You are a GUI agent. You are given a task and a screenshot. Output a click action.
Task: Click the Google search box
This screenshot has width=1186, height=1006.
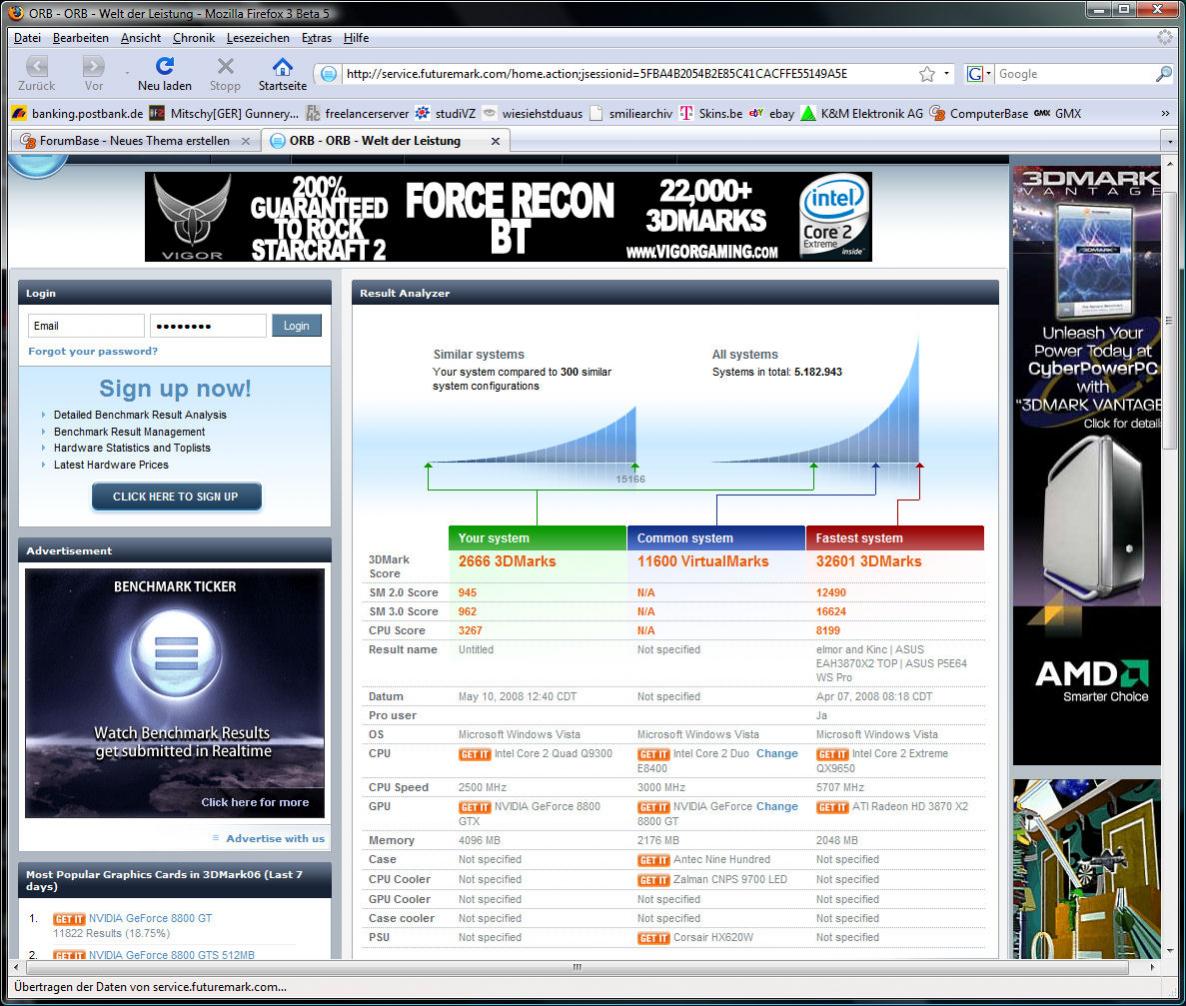click(1074, 74)
